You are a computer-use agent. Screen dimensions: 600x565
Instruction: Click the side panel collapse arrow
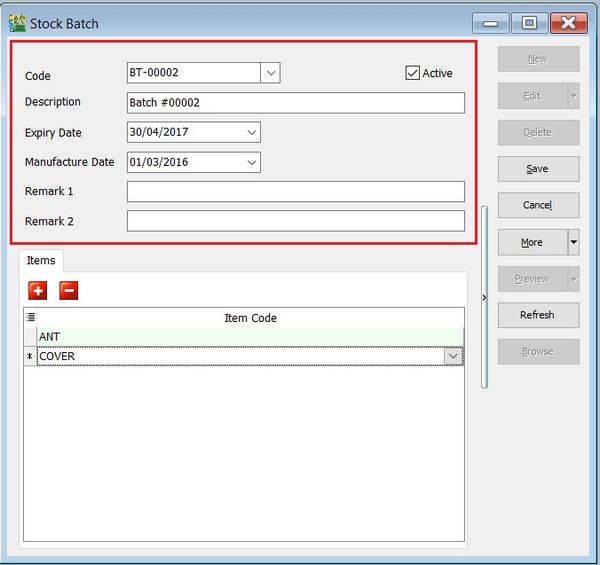(x=484, y=297)
